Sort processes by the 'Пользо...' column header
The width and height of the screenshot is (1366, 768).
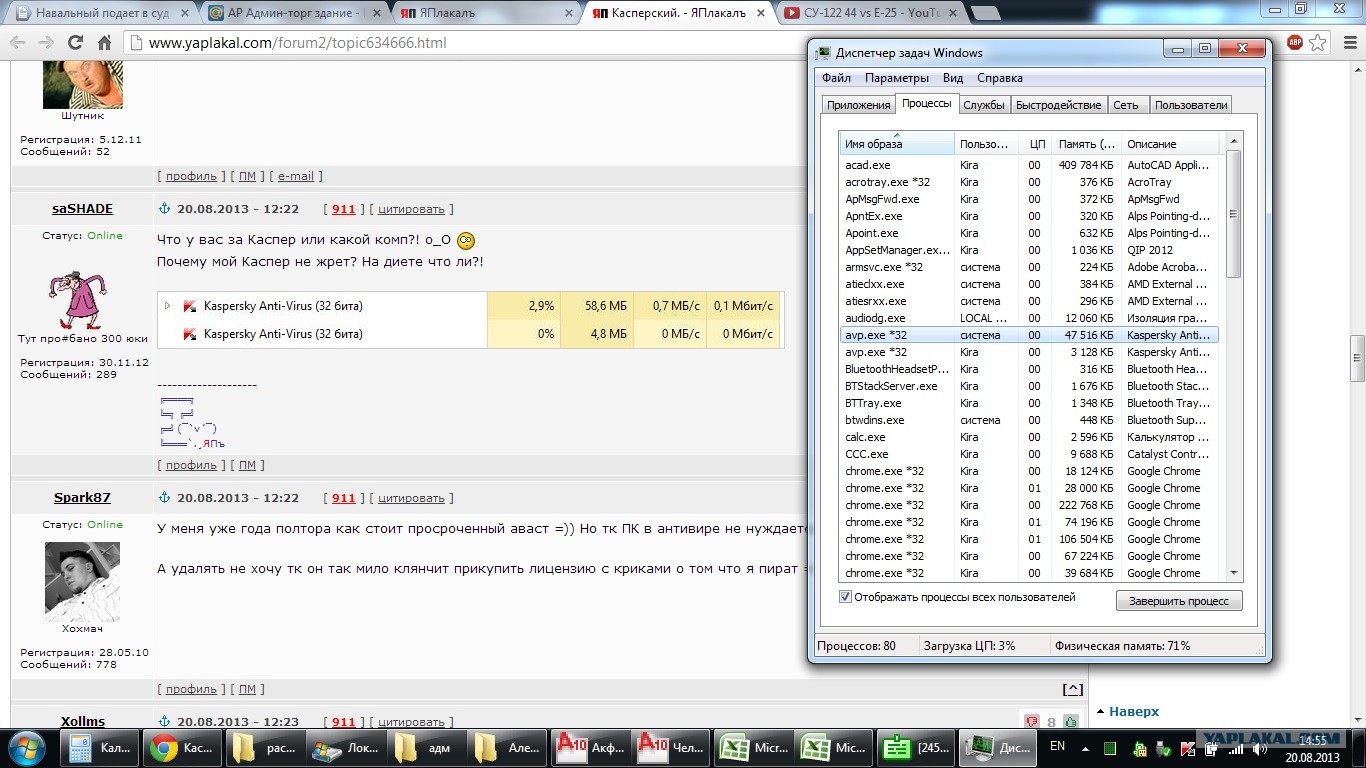(x=987, y=144)
